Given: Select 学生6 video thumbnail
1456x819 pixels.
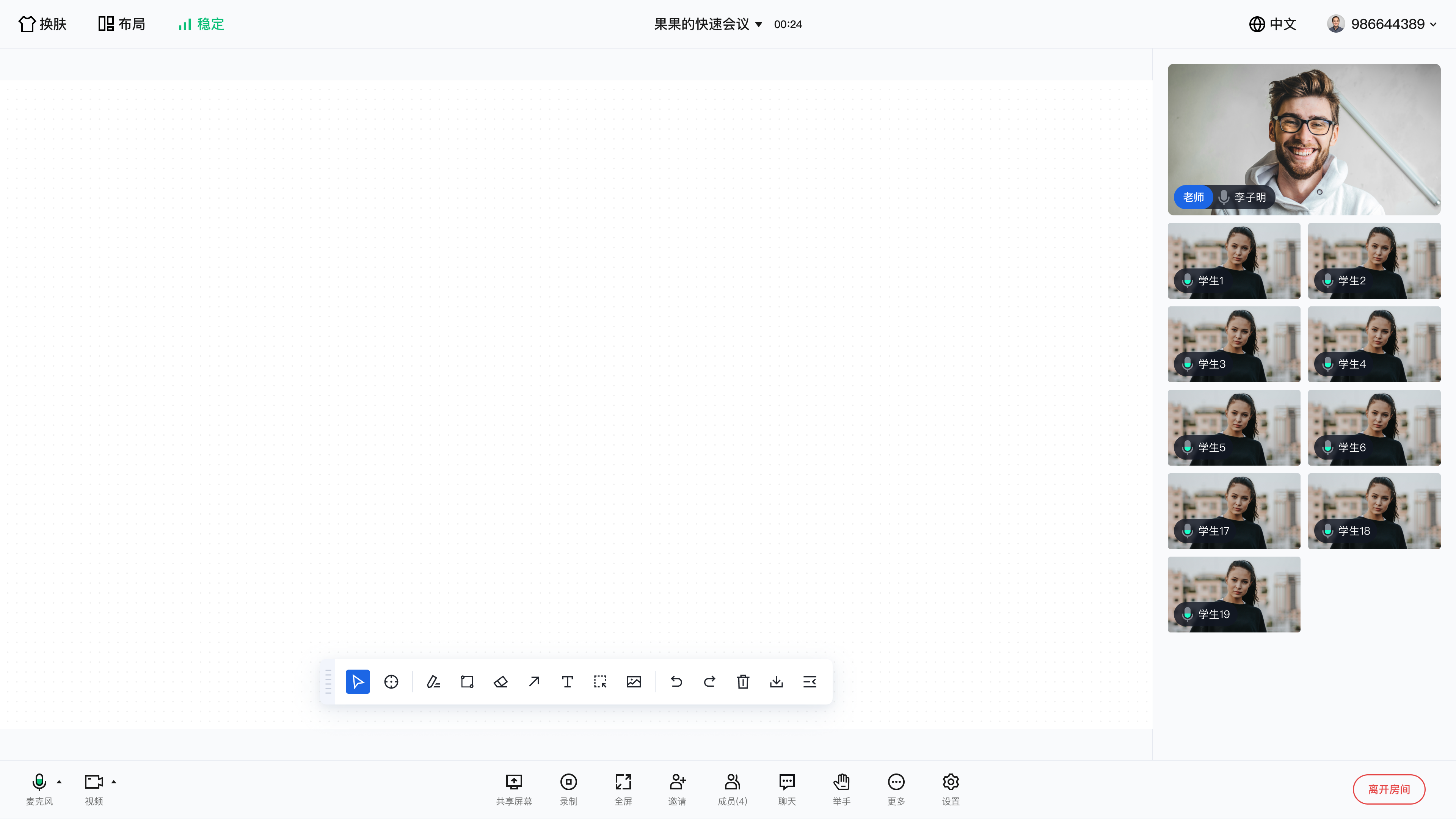Looking at the screenshot, I should (x=1374, y=427).
